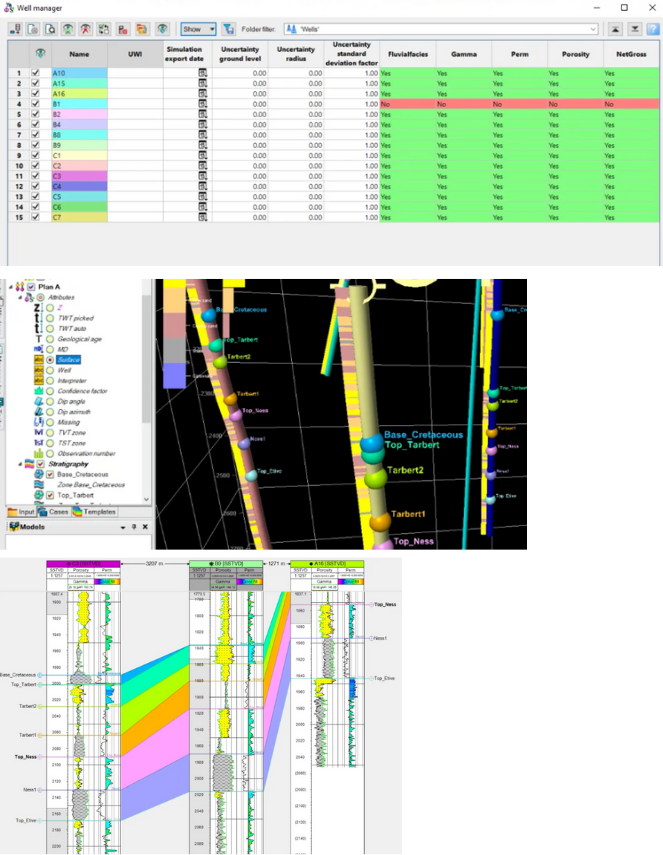The height and width of the screenshot is (855, 663).
Task: Click the C3 magenta color name cell
Action: click(79, 176)
